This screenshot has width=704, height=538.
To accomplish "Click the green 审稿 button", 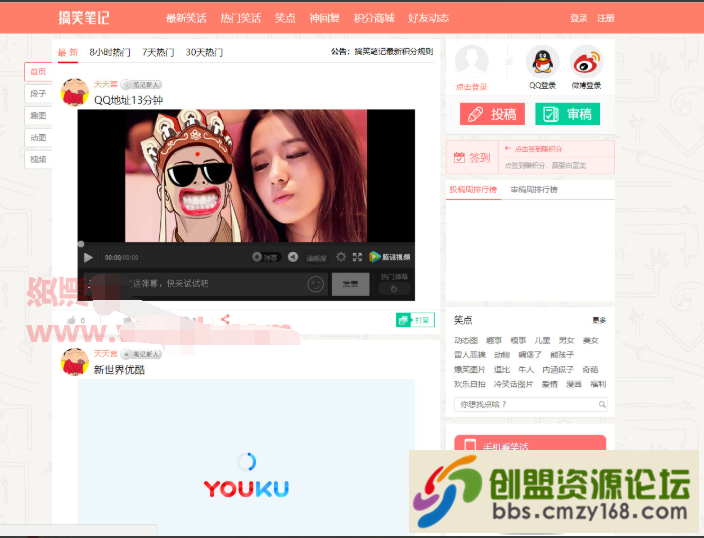I will click(568, 114).
